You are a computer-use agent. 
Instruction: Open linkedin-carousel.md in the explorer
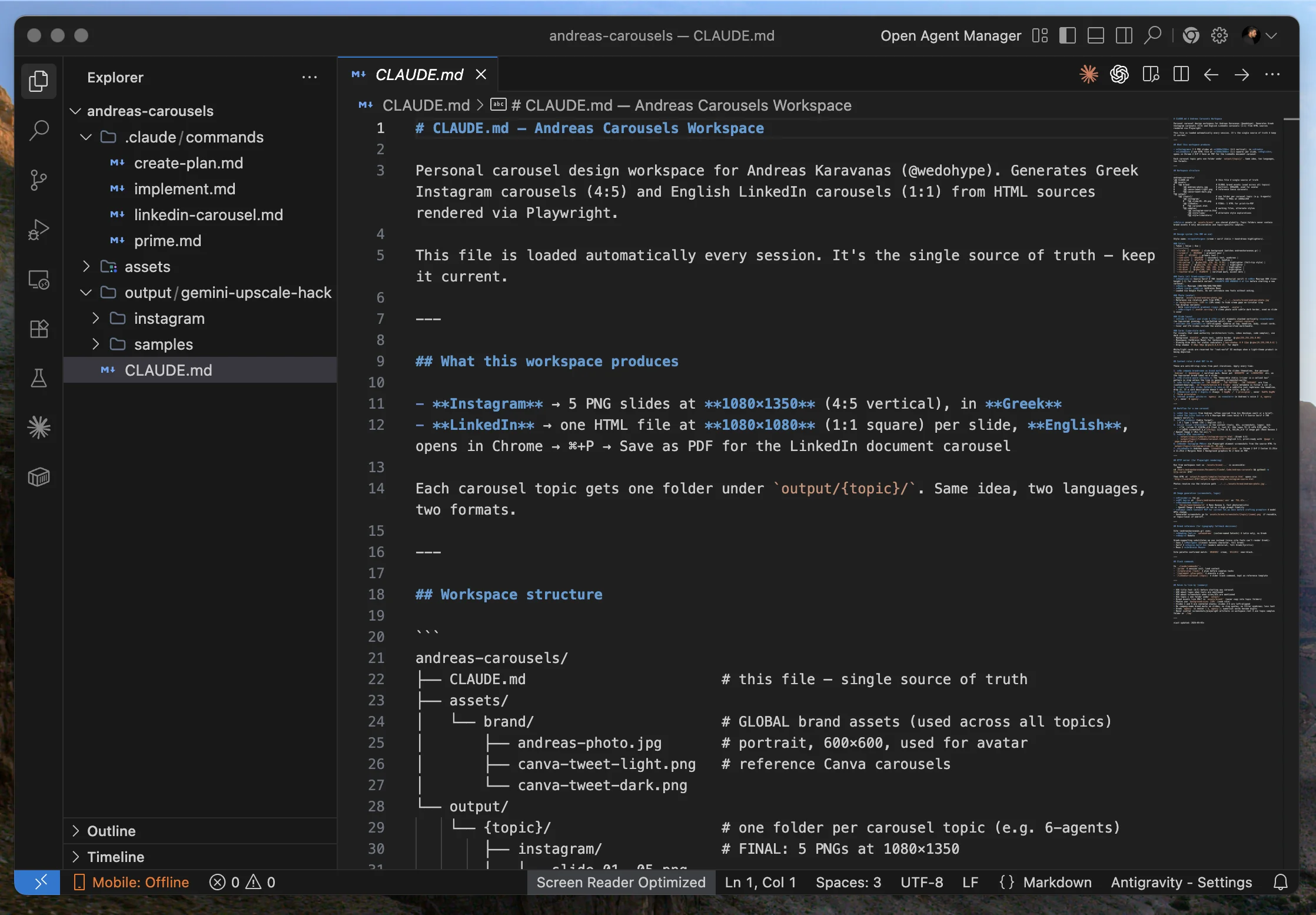point(208,214)
